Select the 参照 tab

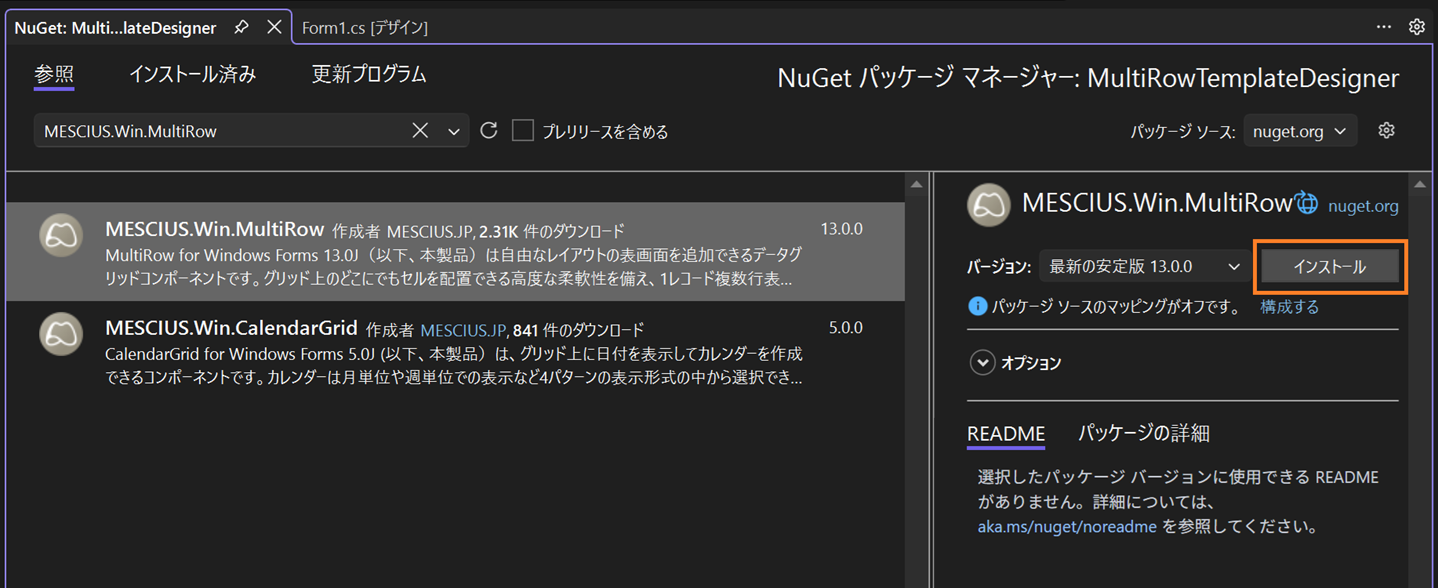pos(54,74)
